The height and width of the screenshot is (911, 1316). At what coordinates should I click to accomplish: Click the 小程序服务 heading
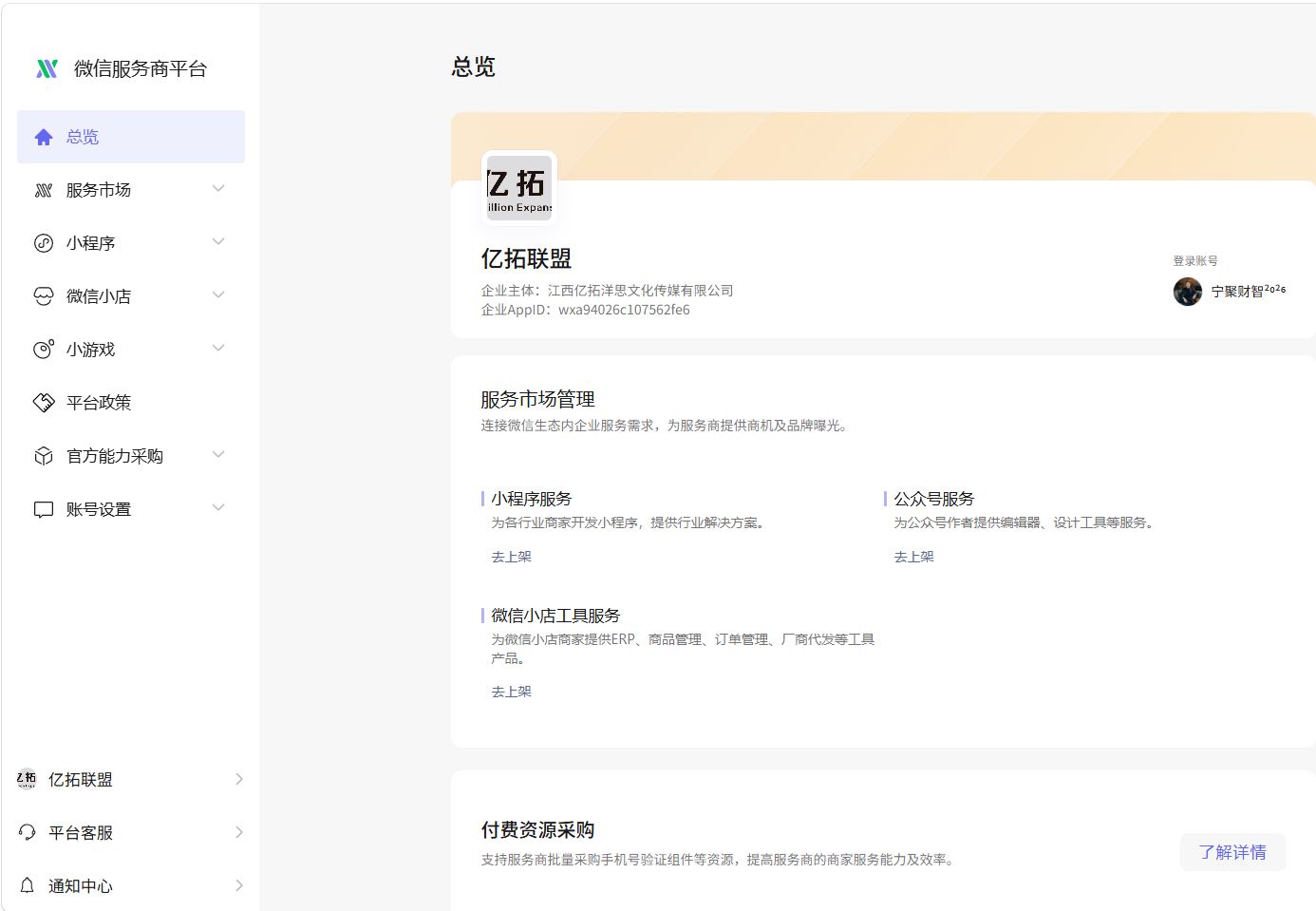(532, 499)
